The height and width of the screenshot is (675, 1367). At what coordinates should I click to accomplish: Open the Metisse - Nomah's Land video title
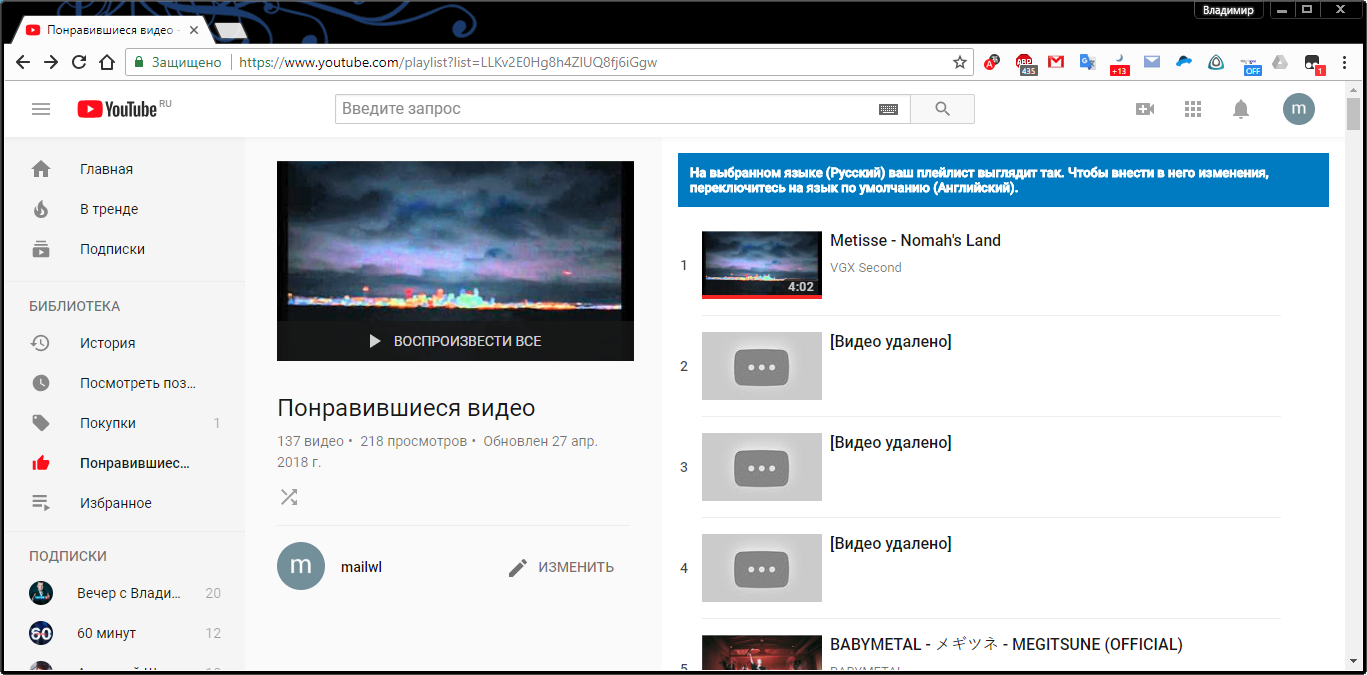click(x=915, y=240)
